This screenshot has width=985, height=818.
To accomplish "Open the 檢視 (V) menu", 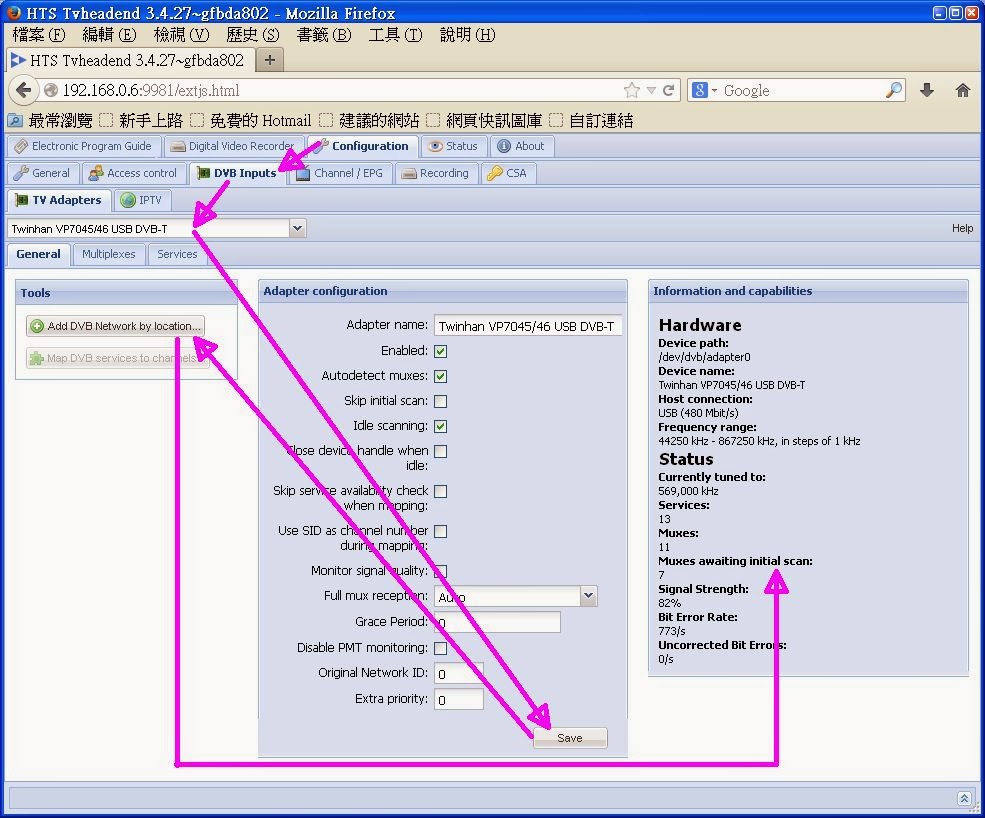I will (x=182, y=35).
